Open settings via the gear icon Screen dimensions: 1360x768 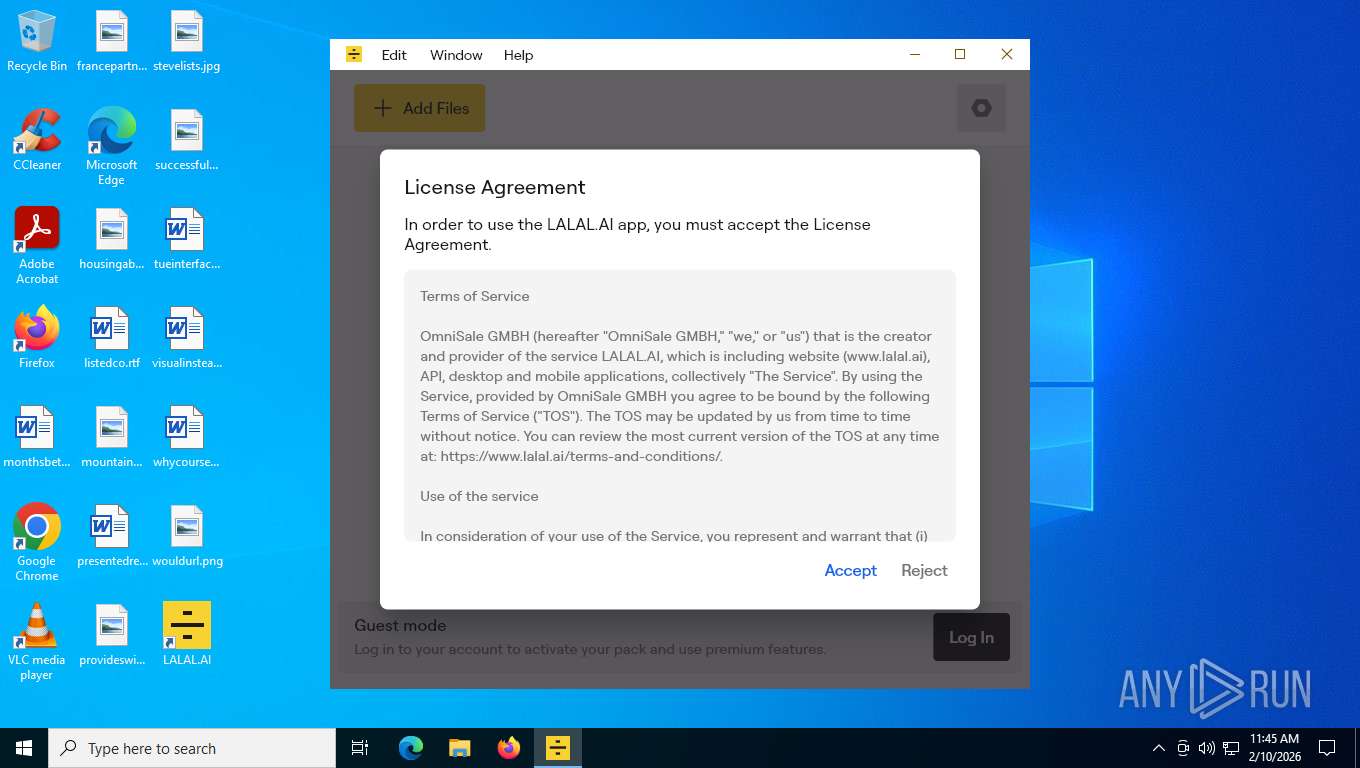click(x=981, y=108)
